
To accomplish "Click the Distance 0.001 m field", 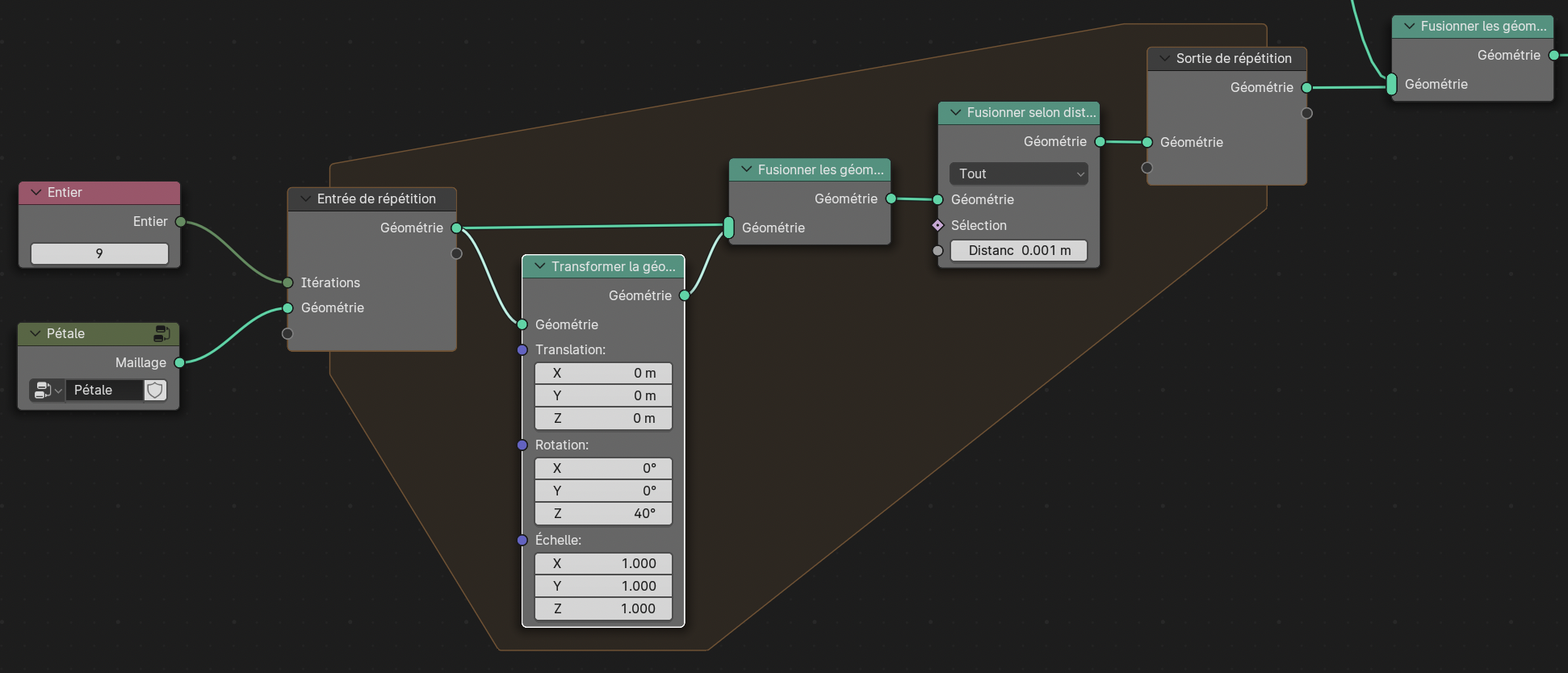I will (x=1019, y=251).
